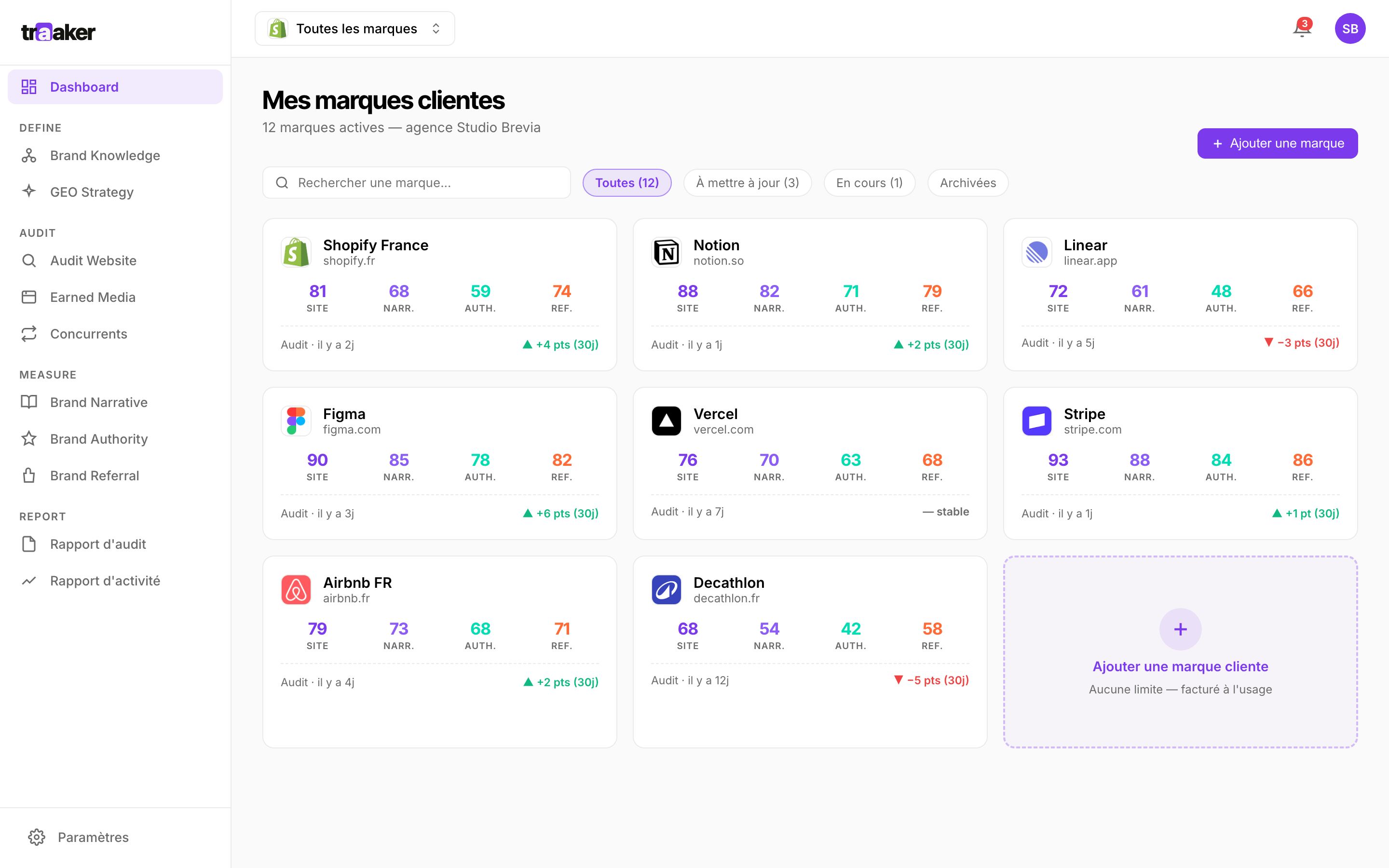Viewport: 1389px width, 868px height.
Task: Click the plus circle in the add-brand card
Action: (1180, 629)
